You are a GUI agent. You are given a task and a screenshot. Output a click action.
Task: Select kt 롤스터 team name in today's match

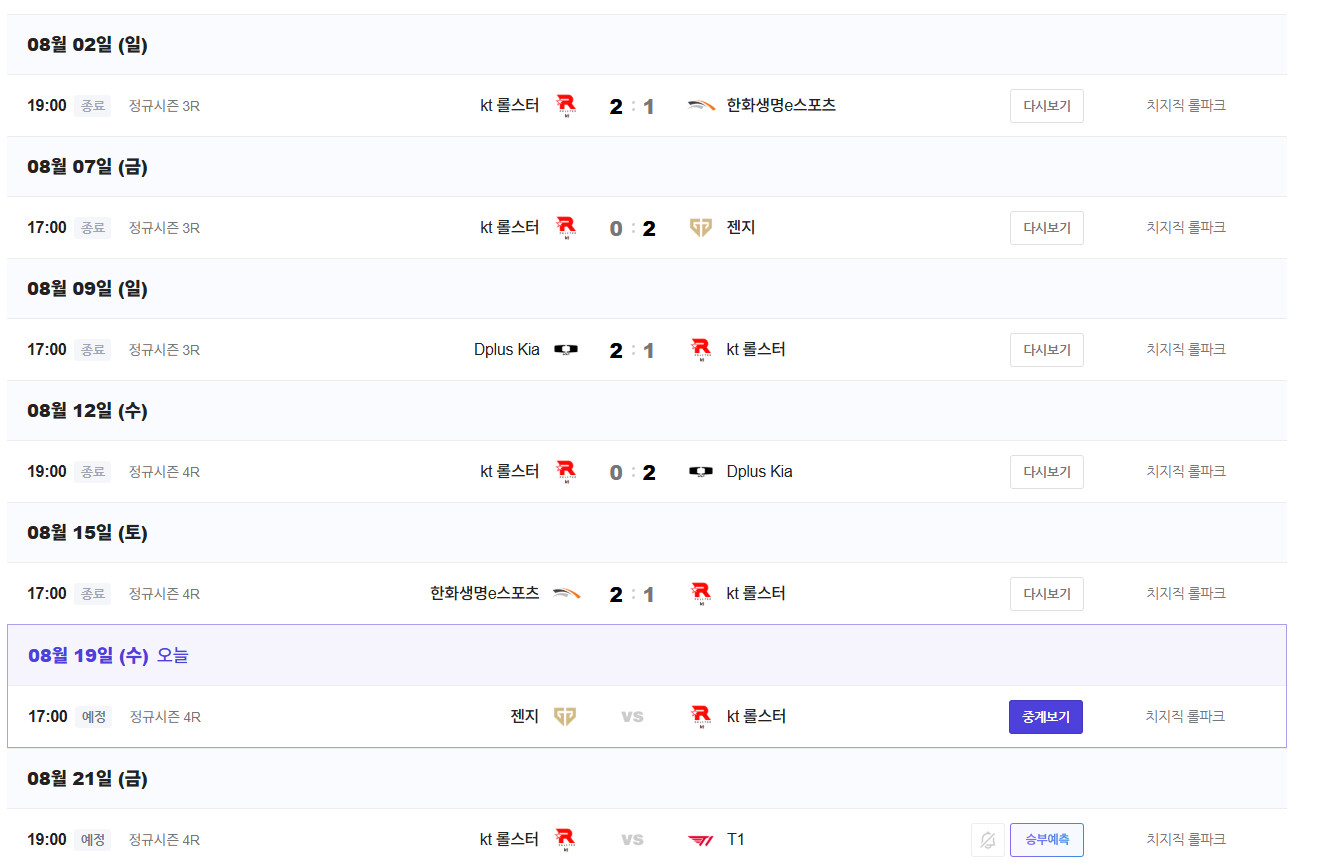click(x=756, y=716)
